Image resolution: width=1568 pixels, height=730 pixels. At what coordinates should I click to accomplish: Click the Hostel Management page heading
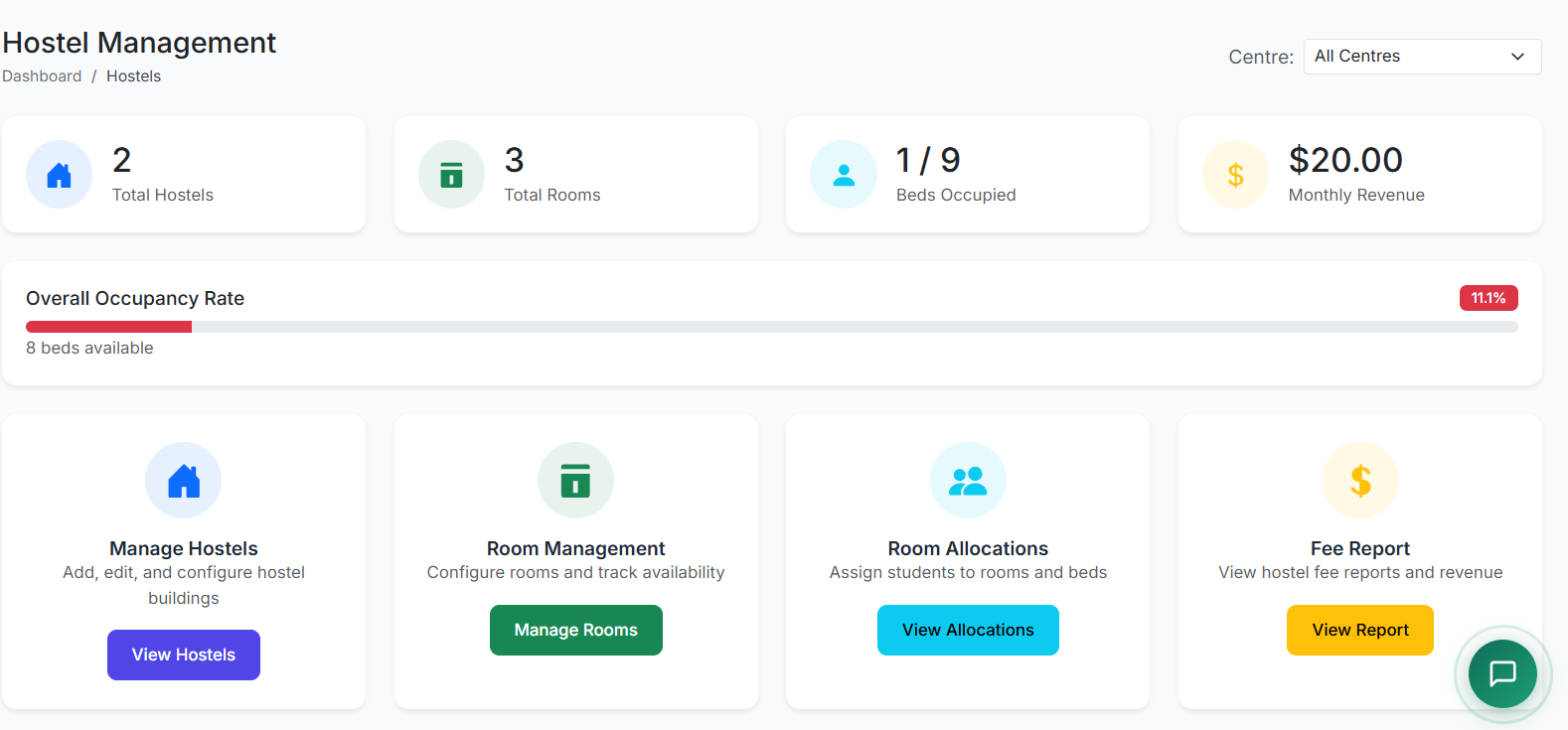pos(139,43)
